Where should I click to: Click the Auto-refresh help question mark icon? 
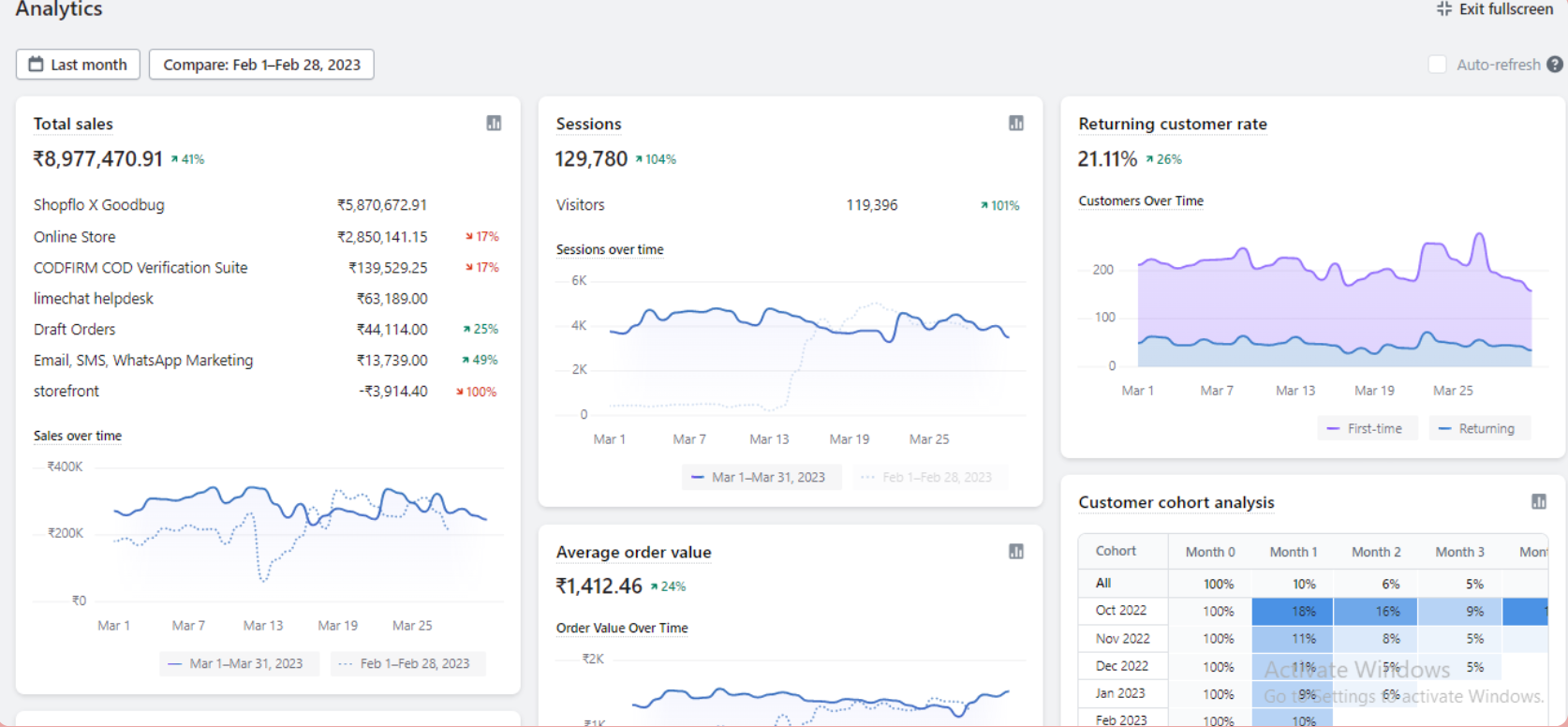point(1555,65)
